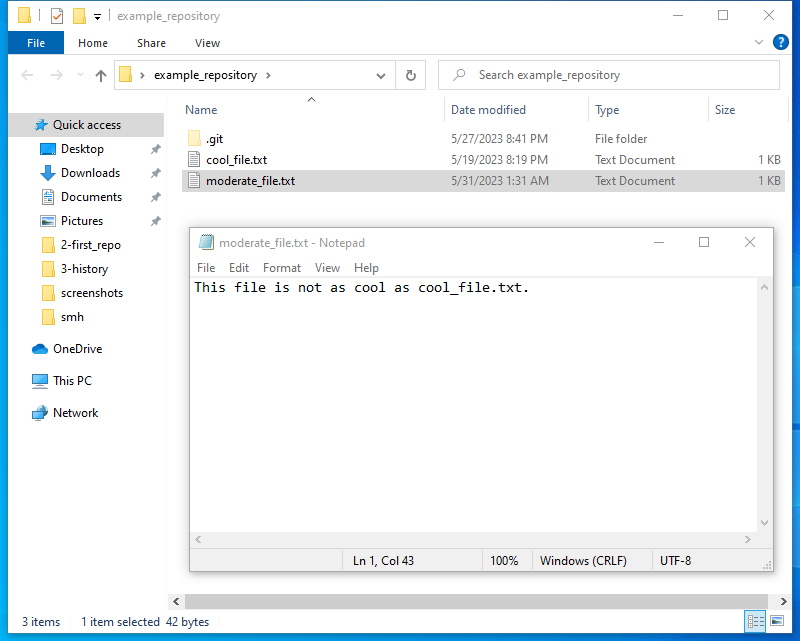800x641 pixels.
Task: Click the folder icon in the address bar
Action: click(126, 75)
